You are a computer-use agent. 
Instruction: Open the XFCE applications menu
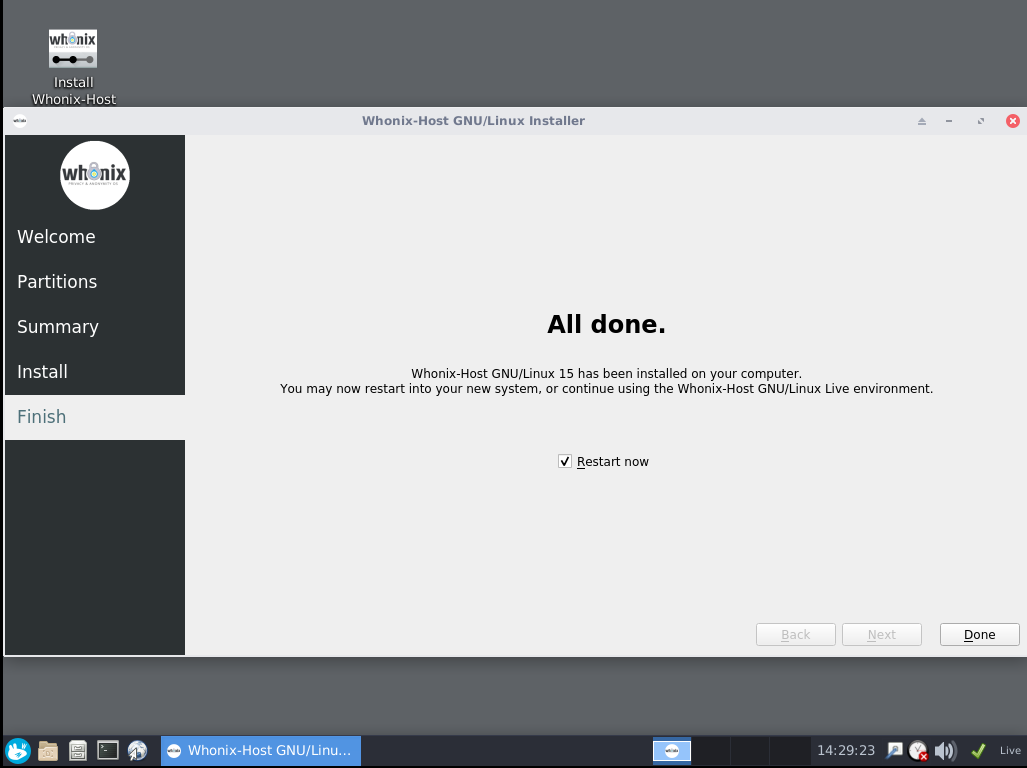point(18,750)
